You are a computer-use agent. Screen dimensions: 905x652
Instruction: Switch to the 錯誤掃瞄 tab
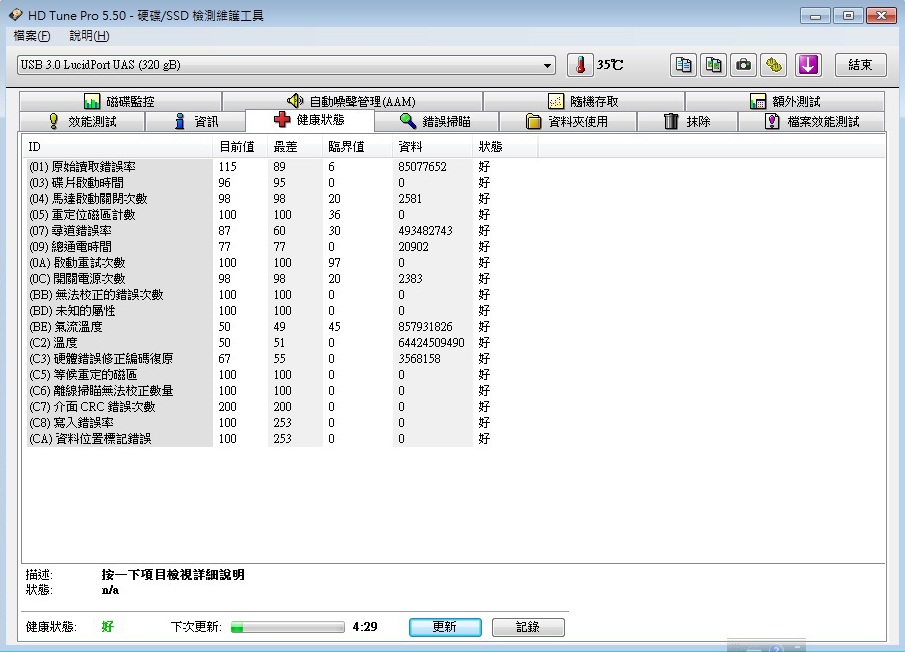click(x=436, y=121)
